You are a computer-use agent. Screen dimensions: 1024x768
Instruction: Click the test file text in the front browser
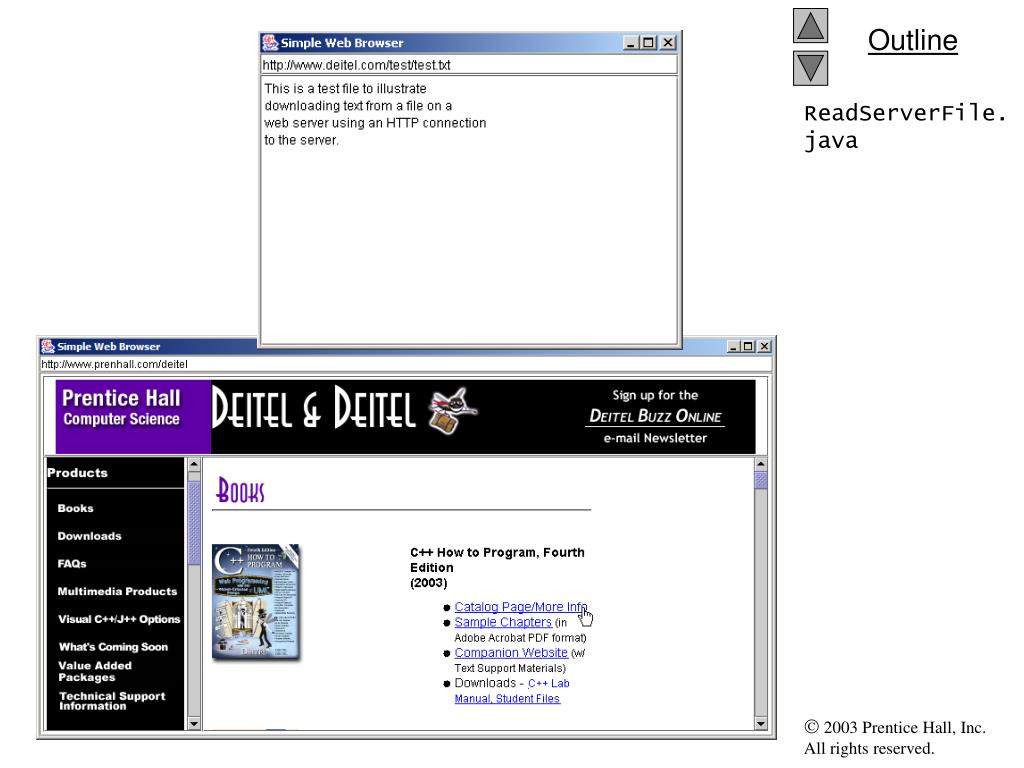[375, 114]
